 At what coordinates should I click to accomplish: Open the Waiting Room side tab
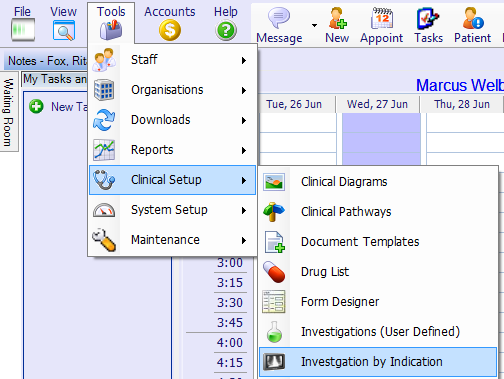(x=9, y=112)
